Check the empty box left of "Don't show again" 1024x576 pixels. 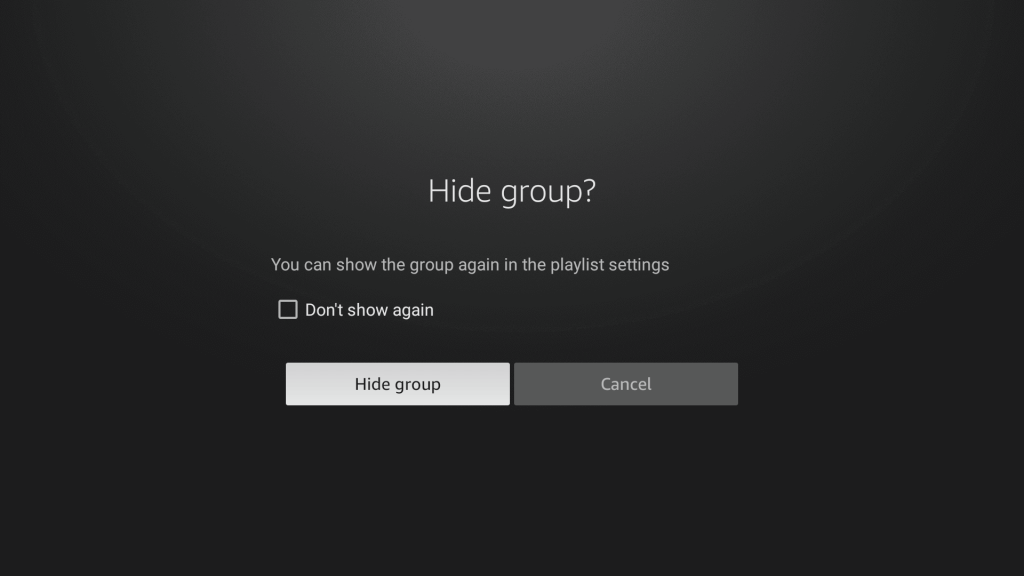(x=288, y=310)
